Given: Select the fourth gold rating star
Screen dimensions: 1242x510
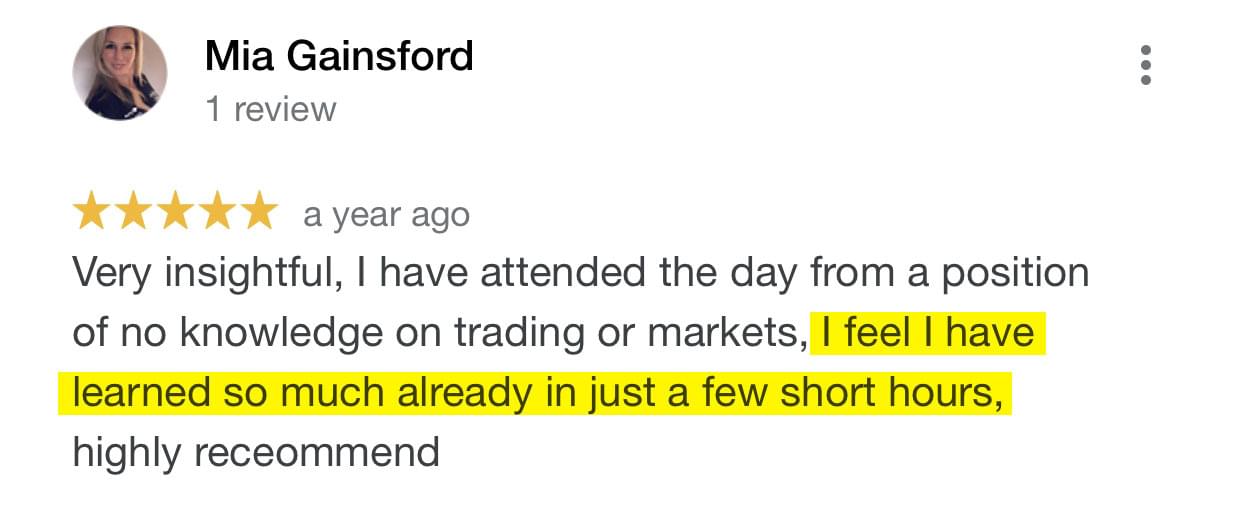Looking at the screenshot, I should point(216,212).
